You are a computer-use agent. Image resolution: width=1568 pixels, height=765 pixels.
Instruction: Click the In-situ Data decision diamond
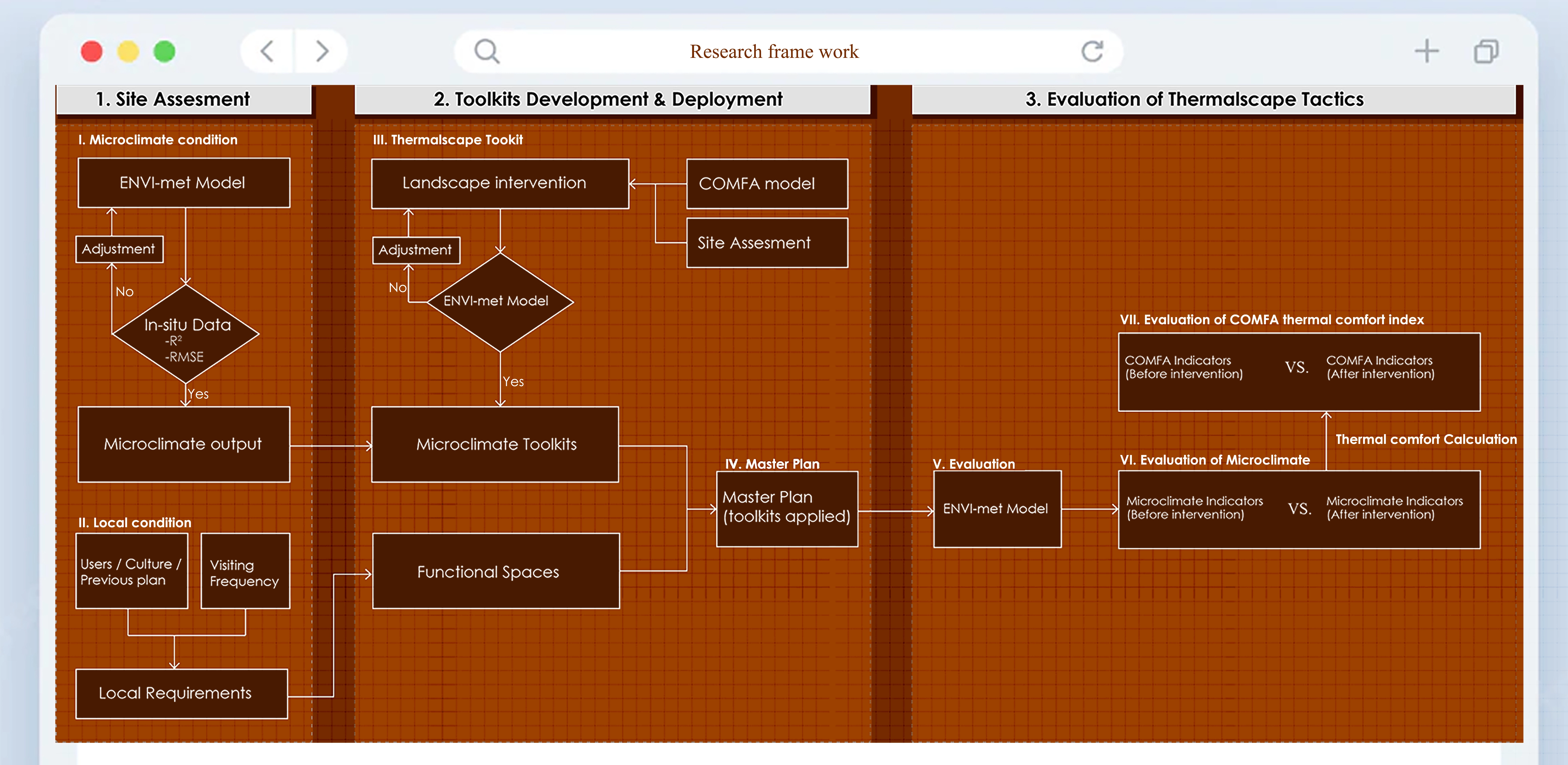(186, 333)
